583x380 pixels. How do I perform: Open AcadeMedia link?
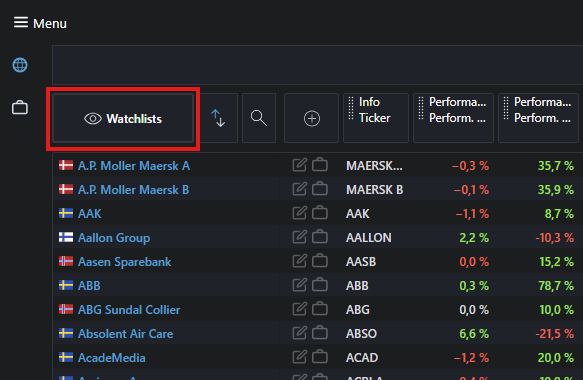click(112, 358)
